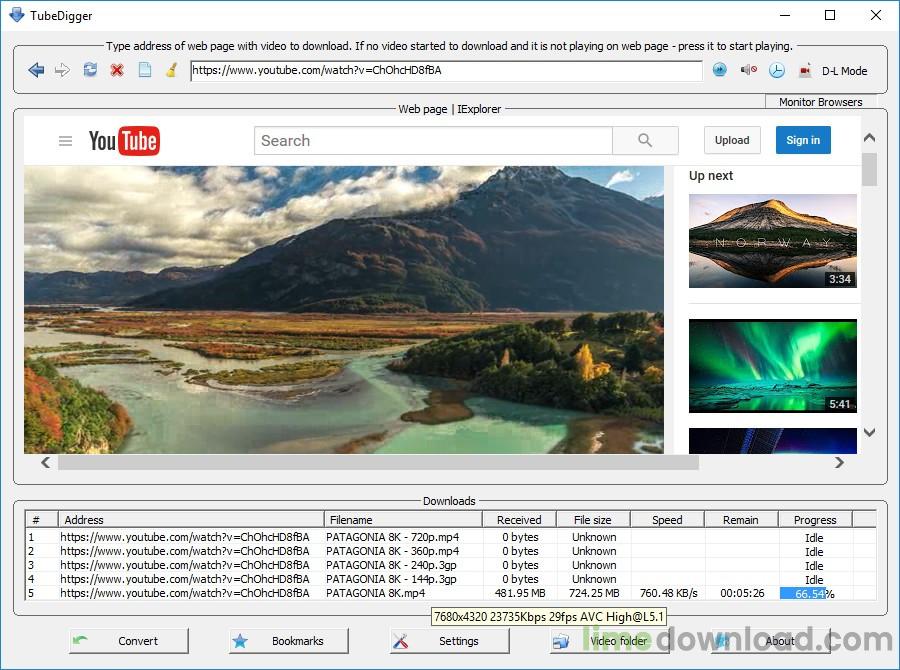The image size is (900, 670).
Task: Click the vertical scrollbar down arrow
Action: pyautogui.click(x=870, y=432)
